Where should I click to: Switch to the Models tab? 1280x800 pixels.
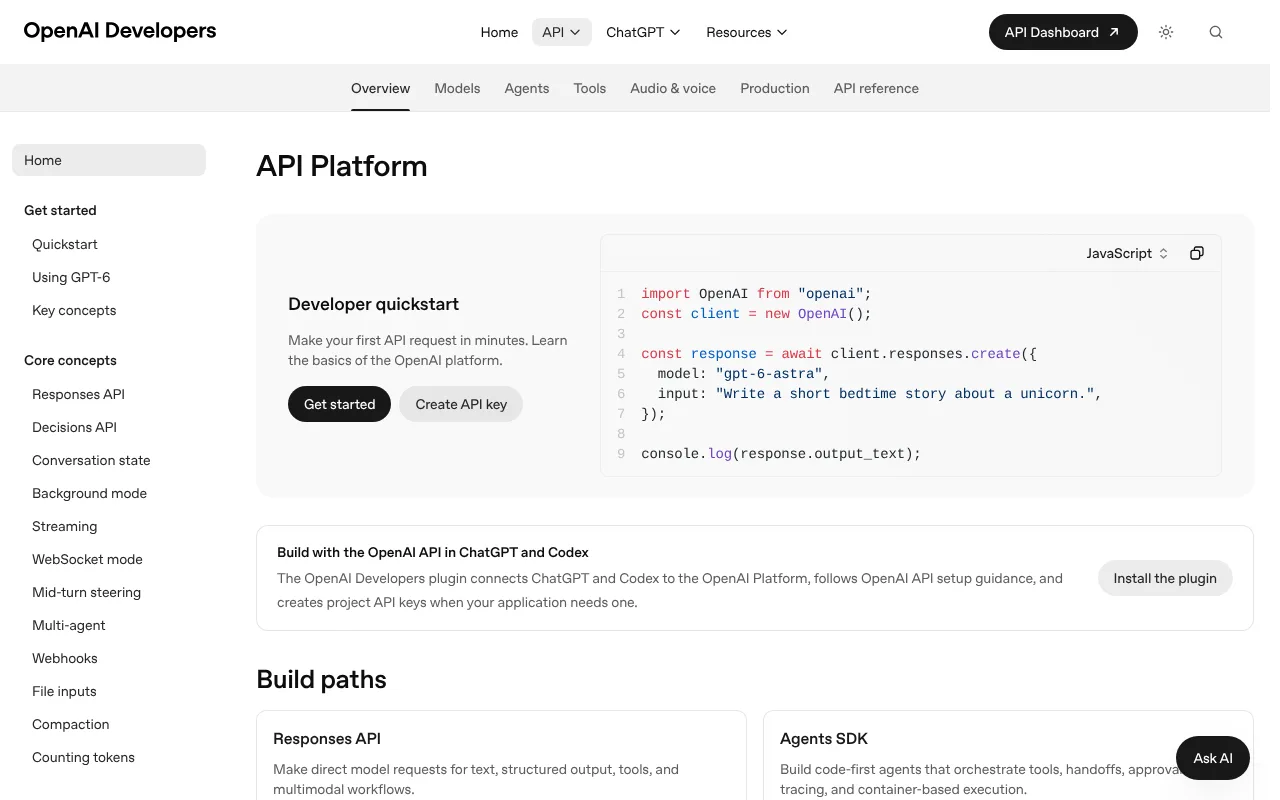[457, 88]
